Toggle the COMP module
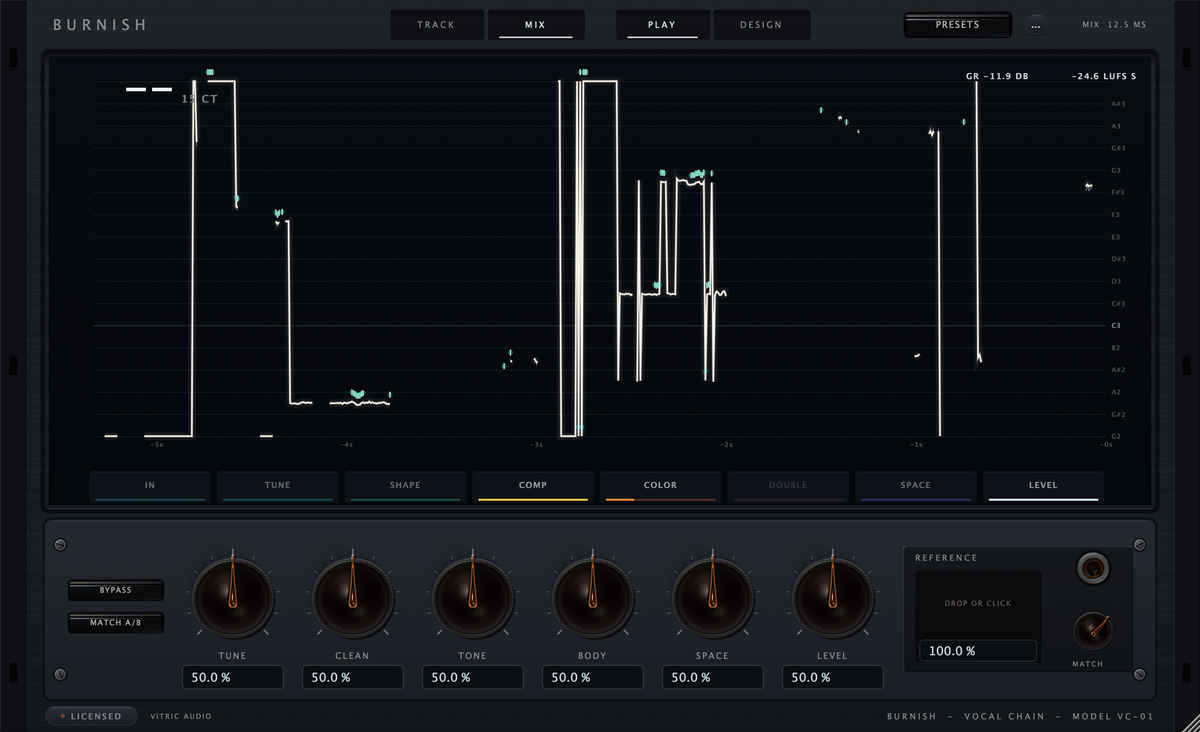This screenshot has height=732, width=1200. (x=533, y=487)
